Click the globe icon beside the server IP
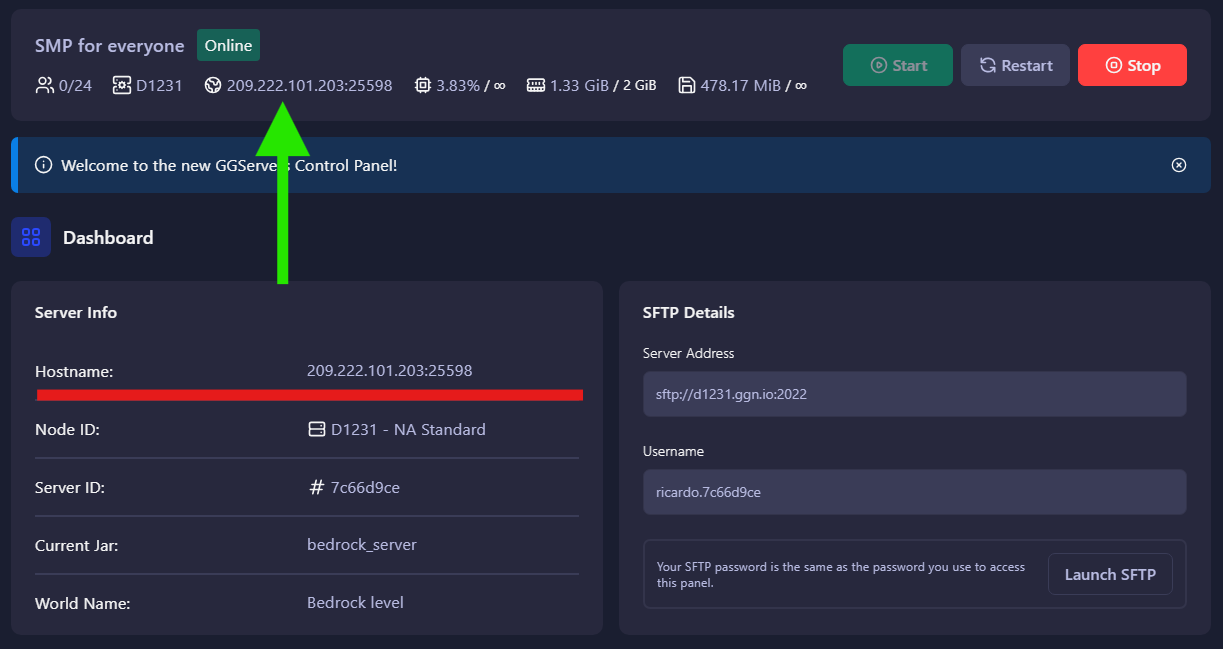1223x649 pixels. pos(211,85)
